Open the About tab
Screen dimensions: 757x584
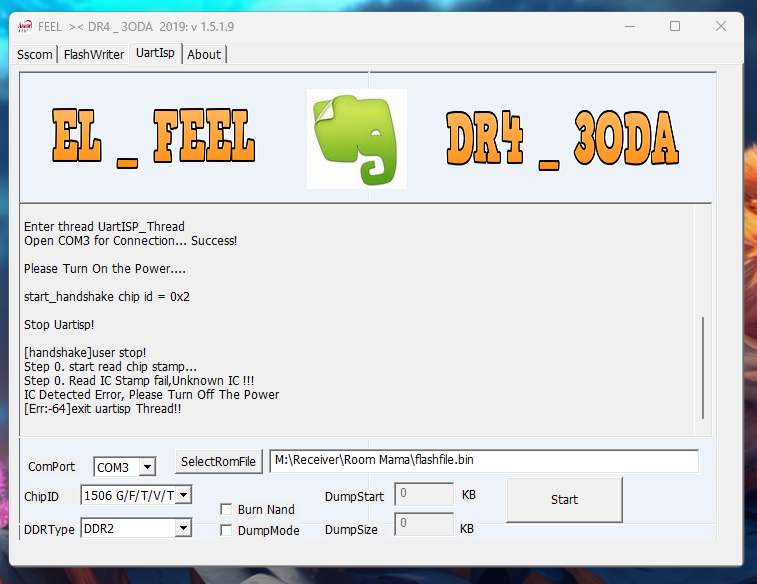coord(204,55)
